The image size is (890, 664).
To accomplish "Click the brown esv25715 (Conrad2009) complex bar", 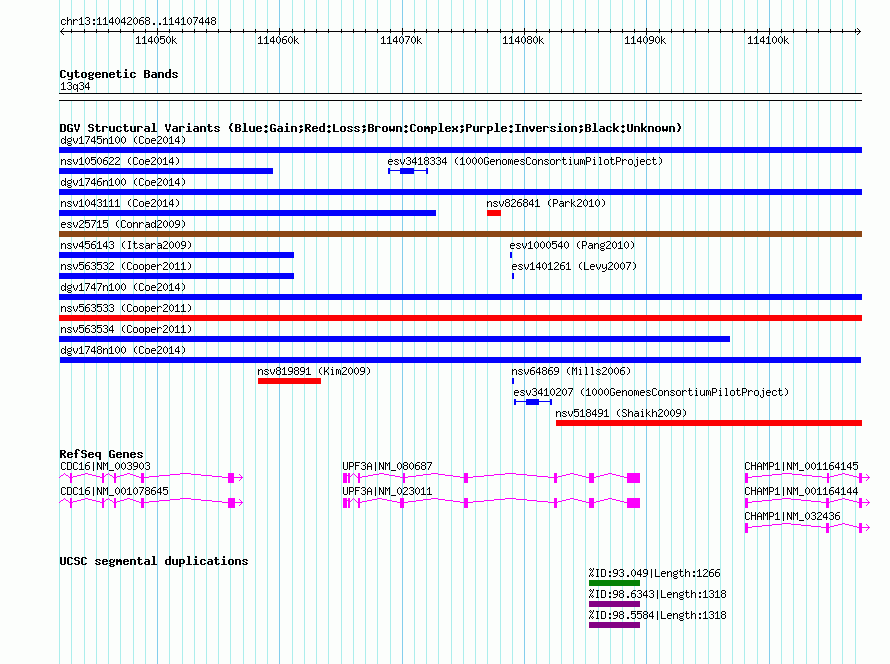I will coord(460,234).
